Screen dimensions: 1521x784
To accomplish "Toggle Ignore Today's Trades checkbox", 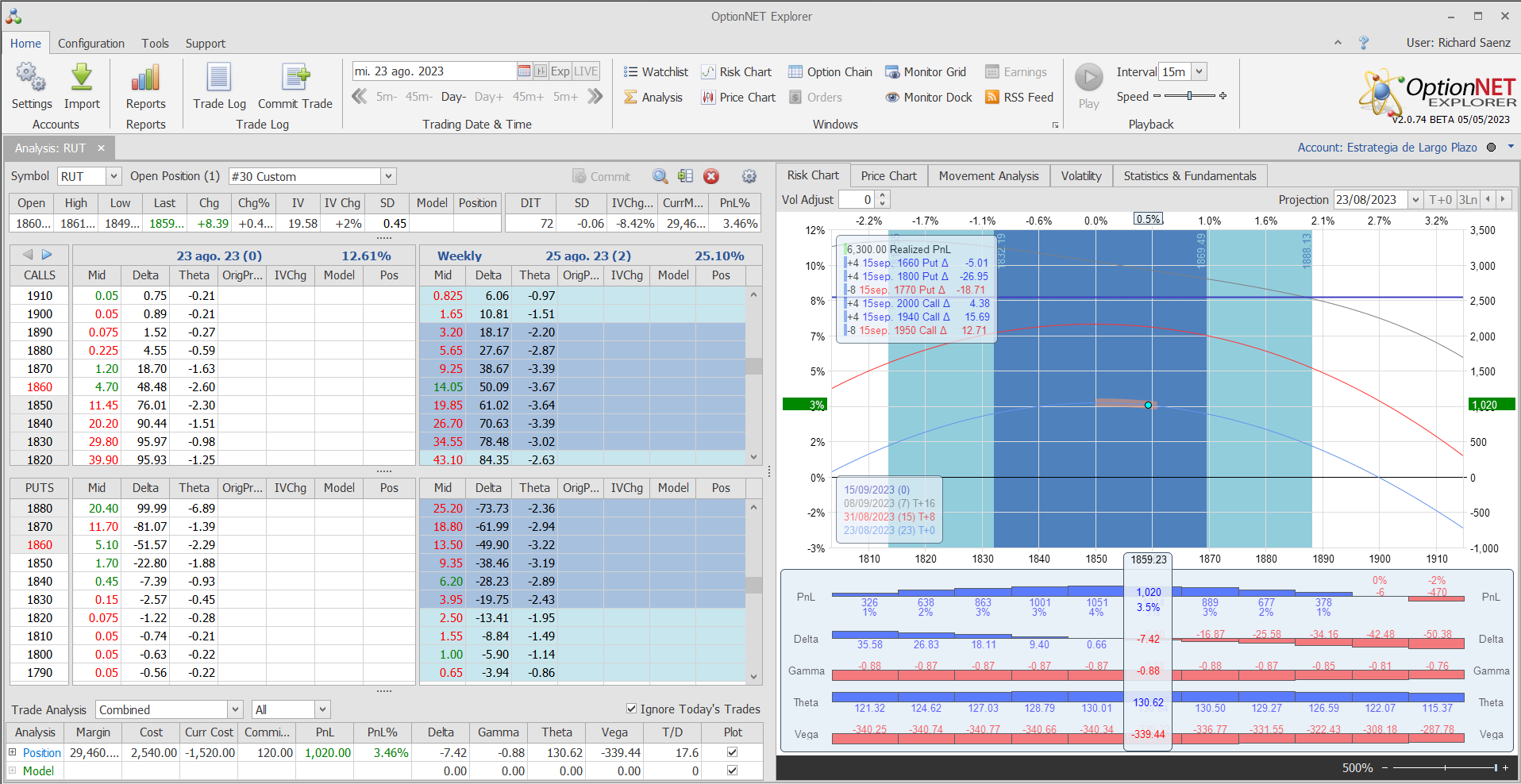I will pyautogui.click(x=631, y=709).
